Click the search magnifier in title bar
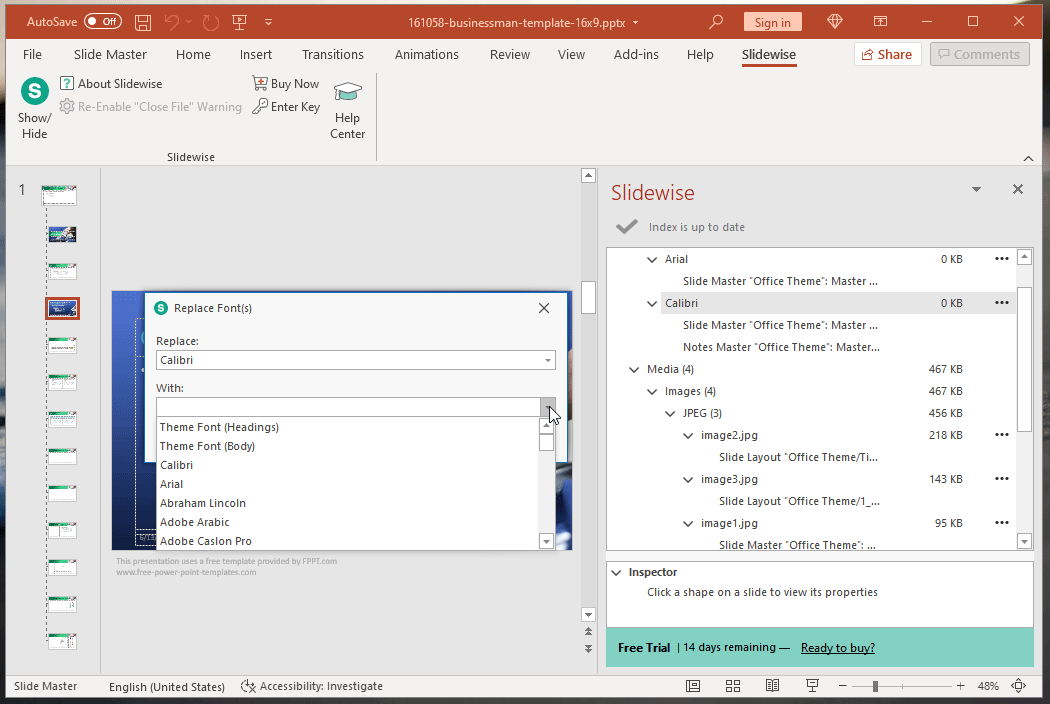This screenshot has width=1050, height=704. (716, 22)
